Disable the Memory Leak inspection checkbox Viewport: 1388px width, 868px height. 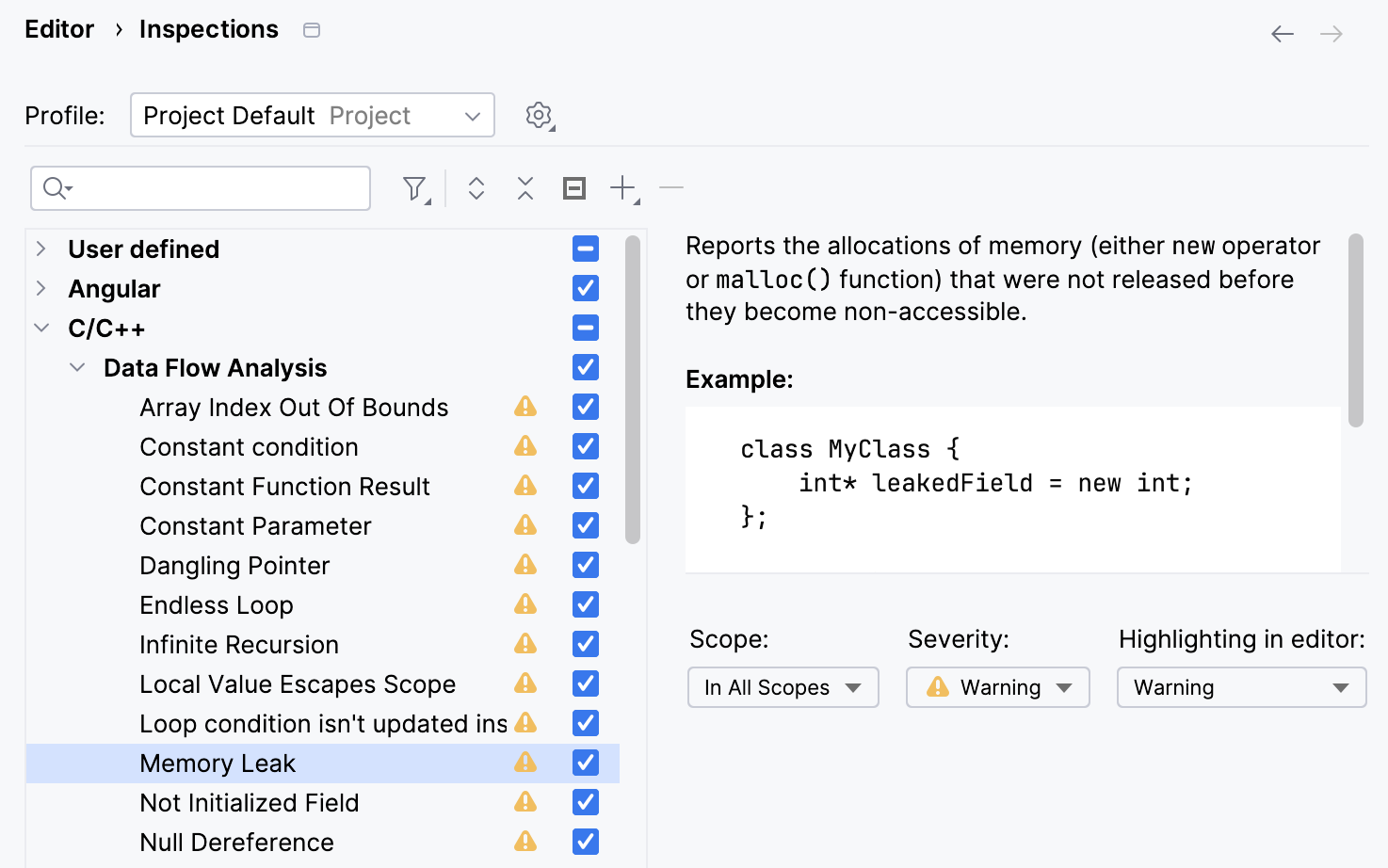[x=586, y=763]
